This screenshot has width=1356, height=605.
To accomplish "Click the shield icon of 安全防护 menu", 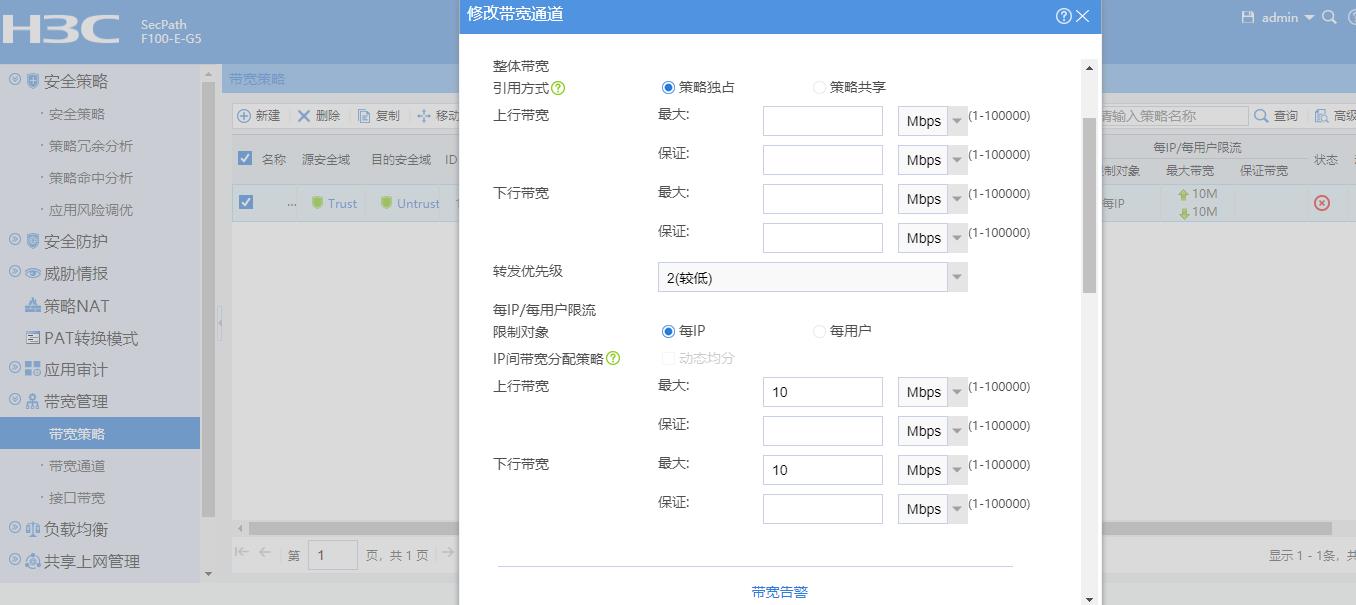I will [x=33, y=241].
